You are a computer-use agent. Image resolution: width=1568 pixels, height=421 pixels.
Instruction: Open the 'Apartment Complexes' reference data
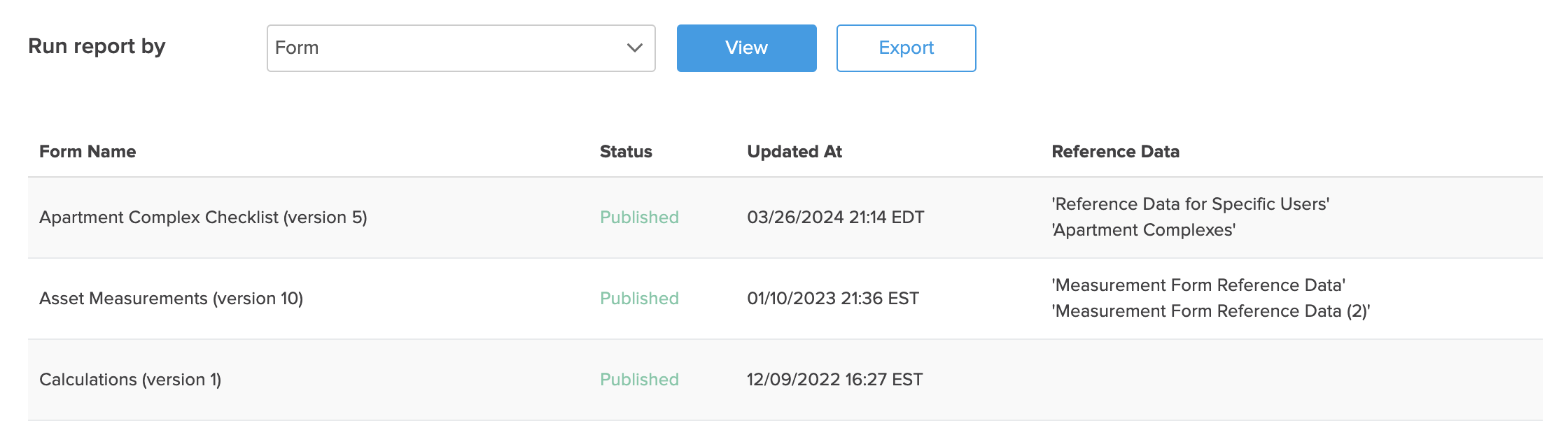(1142, 229)
